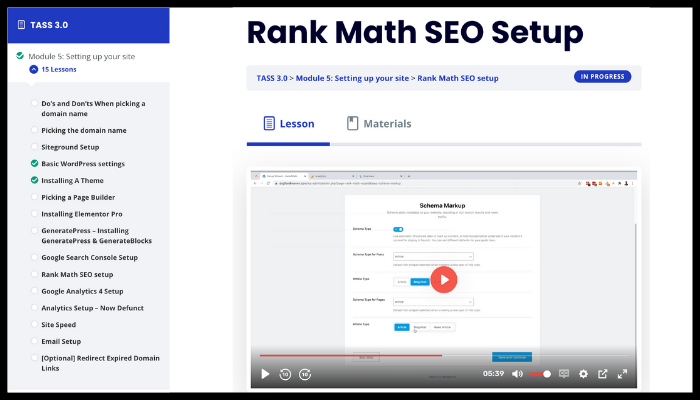Toggle completion circle for Picking a Page Builder
This screenshot has height=400, width=700.
pos(34,197)
